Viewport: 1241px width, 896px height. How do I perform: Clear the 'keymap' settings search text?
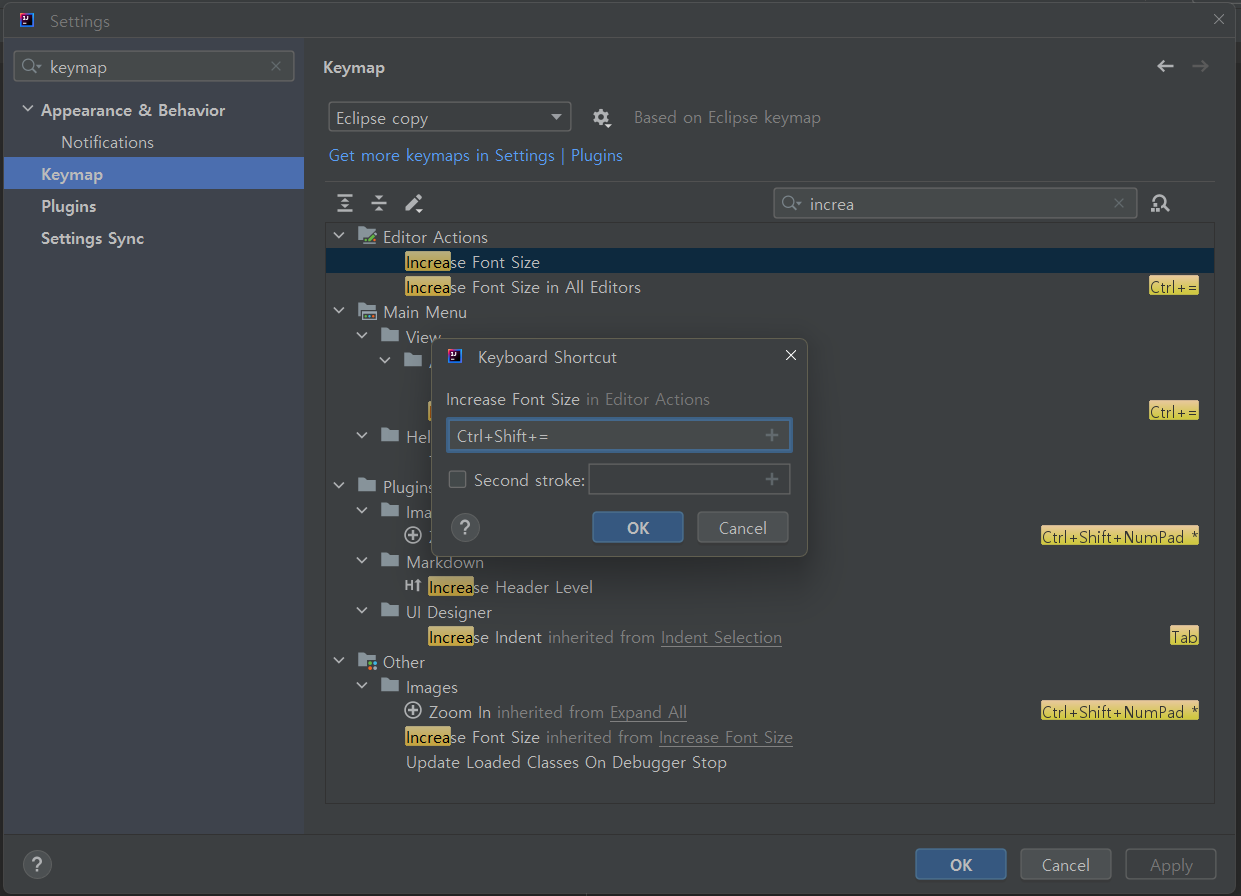point(276,67)
